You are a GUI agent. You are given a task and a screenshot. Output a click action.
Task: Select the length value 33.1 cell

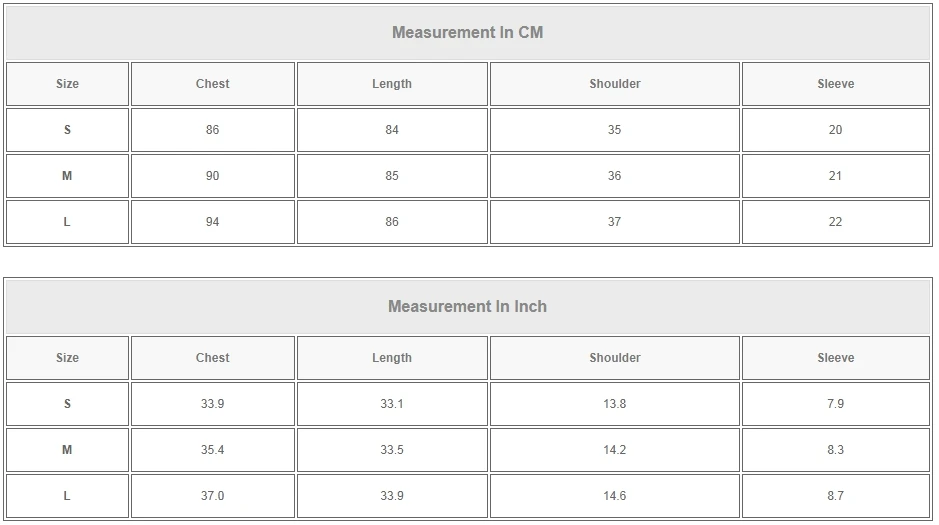point(392,404)
